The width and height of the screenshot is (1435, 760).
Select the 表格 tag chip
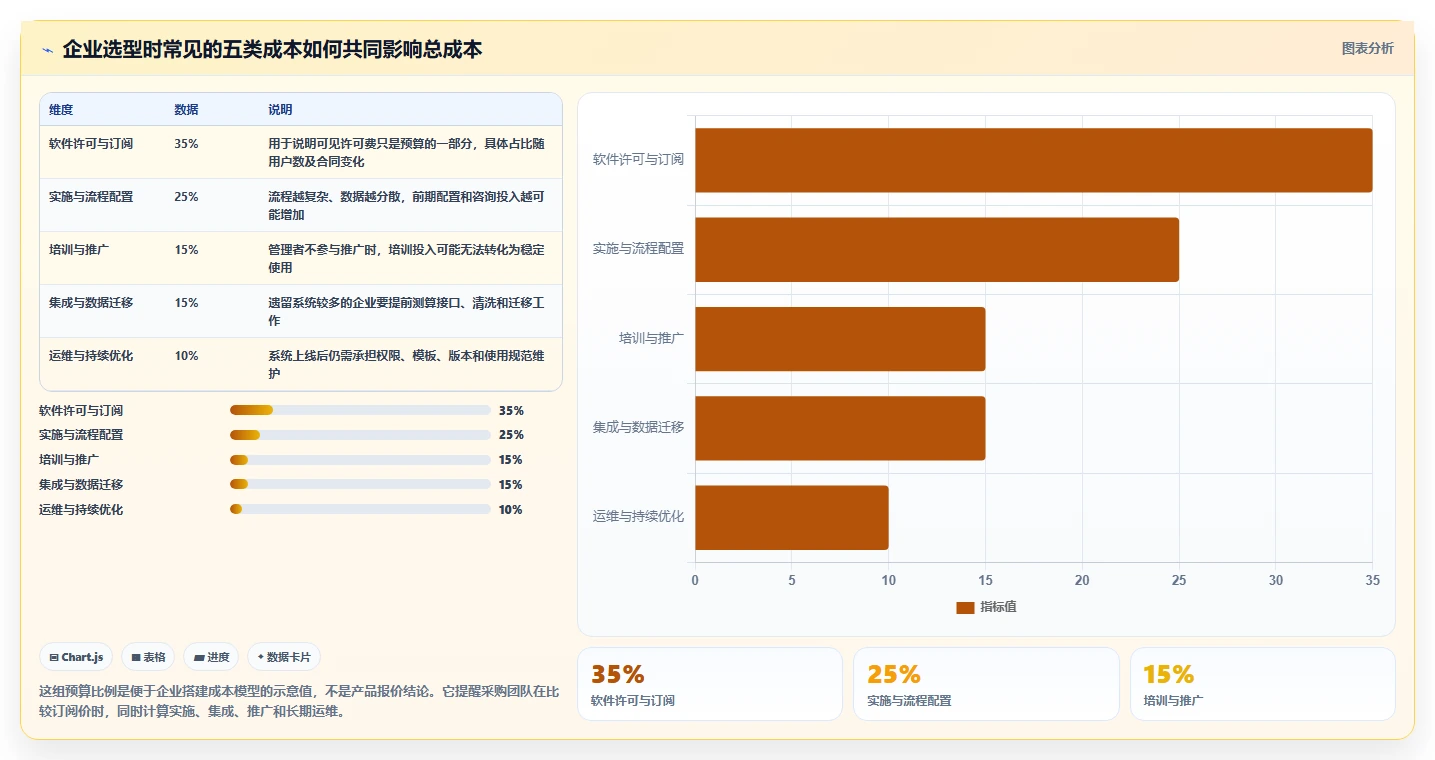click(x=148, y=657)
